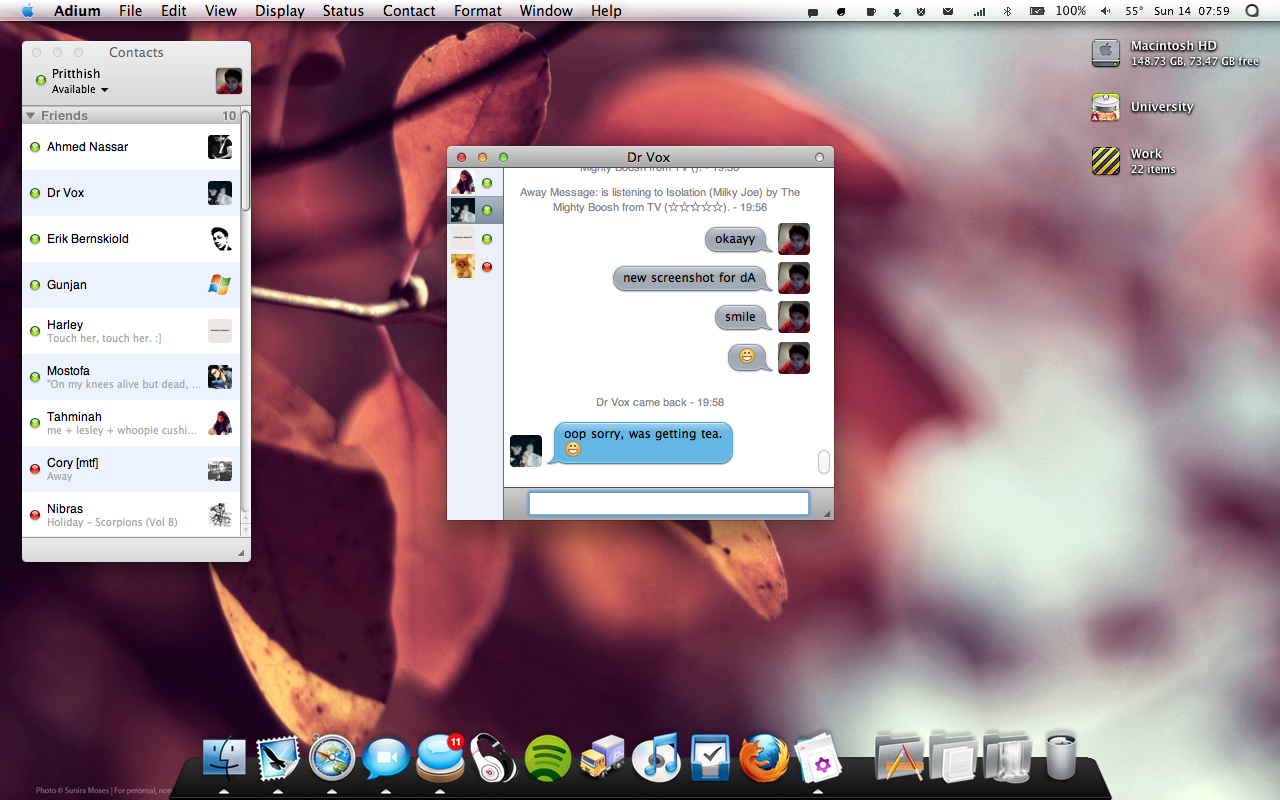
Task: Click the envelope mail menu bar icon
Action: (947, 11)
